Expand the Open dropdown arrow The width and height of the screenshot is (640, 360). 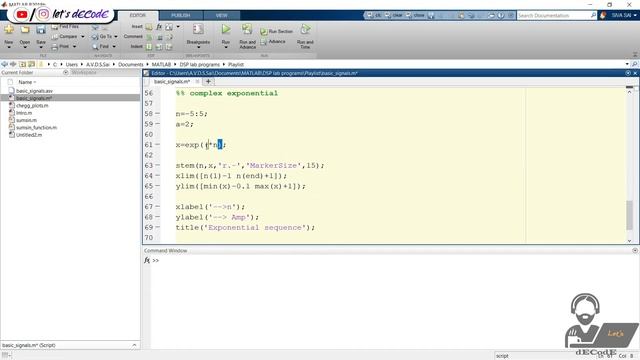pos(25,47)
